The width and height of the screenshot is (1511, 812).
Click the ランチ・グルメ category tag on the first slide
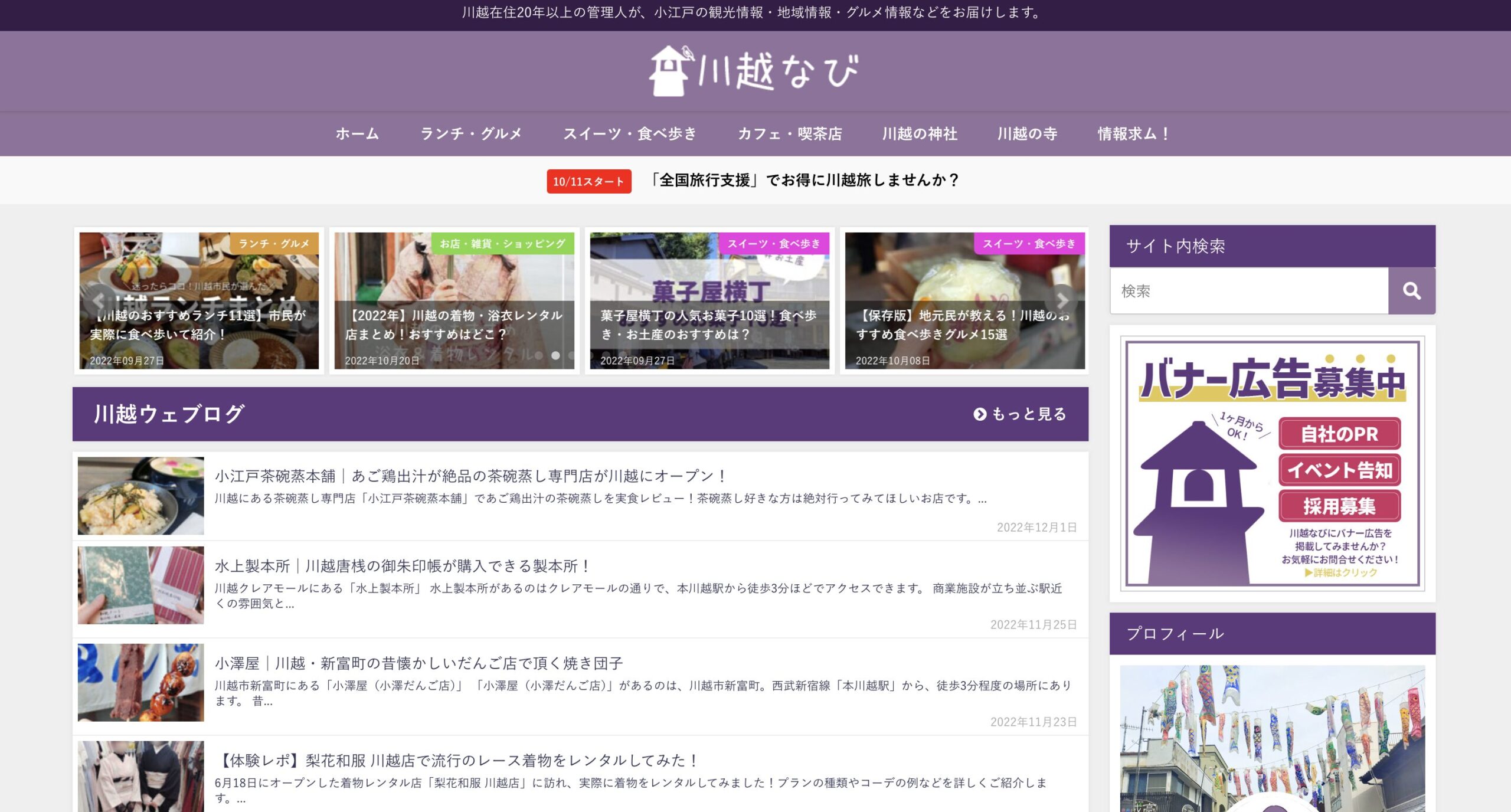pyautogui.click(x=274, y=243)
